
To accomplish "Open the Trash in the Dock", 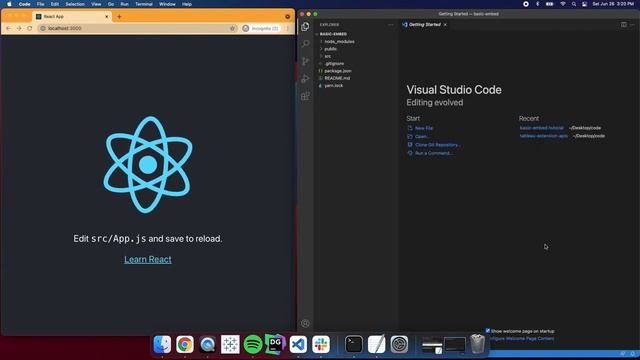I will click(x=477, y=344).
